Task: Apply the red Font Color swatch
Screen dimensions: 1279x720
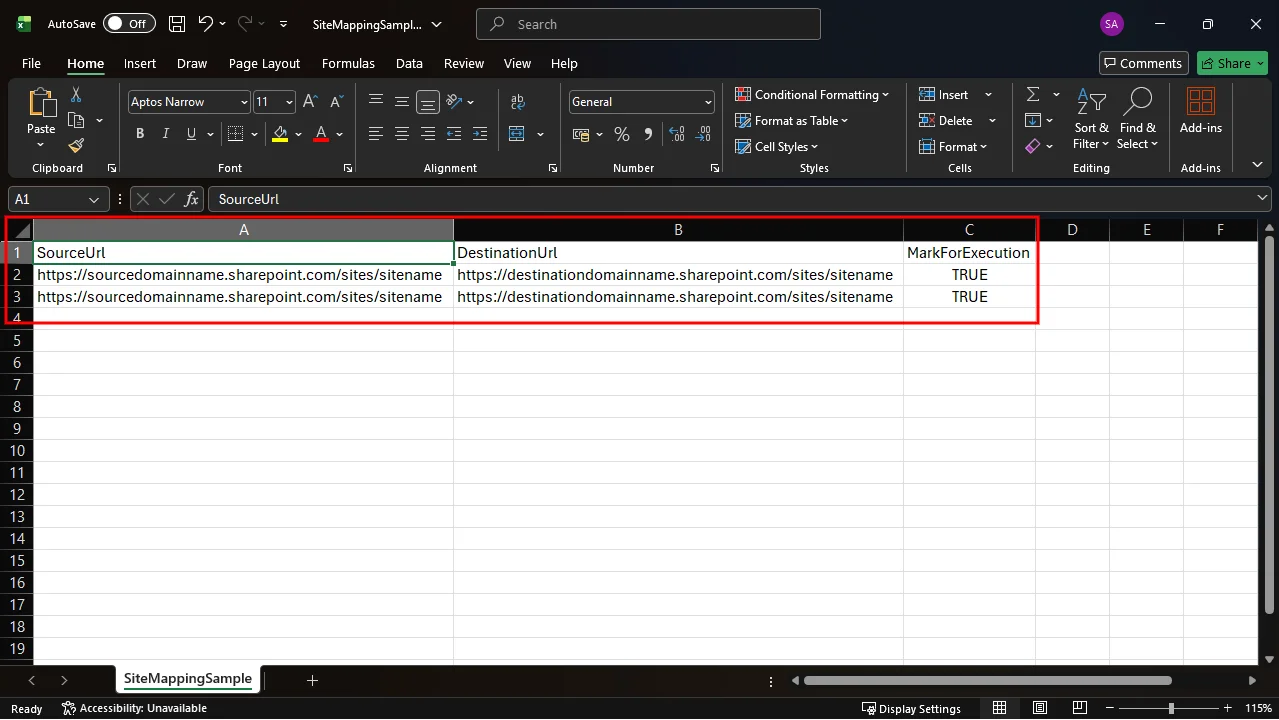Action: 321,134
